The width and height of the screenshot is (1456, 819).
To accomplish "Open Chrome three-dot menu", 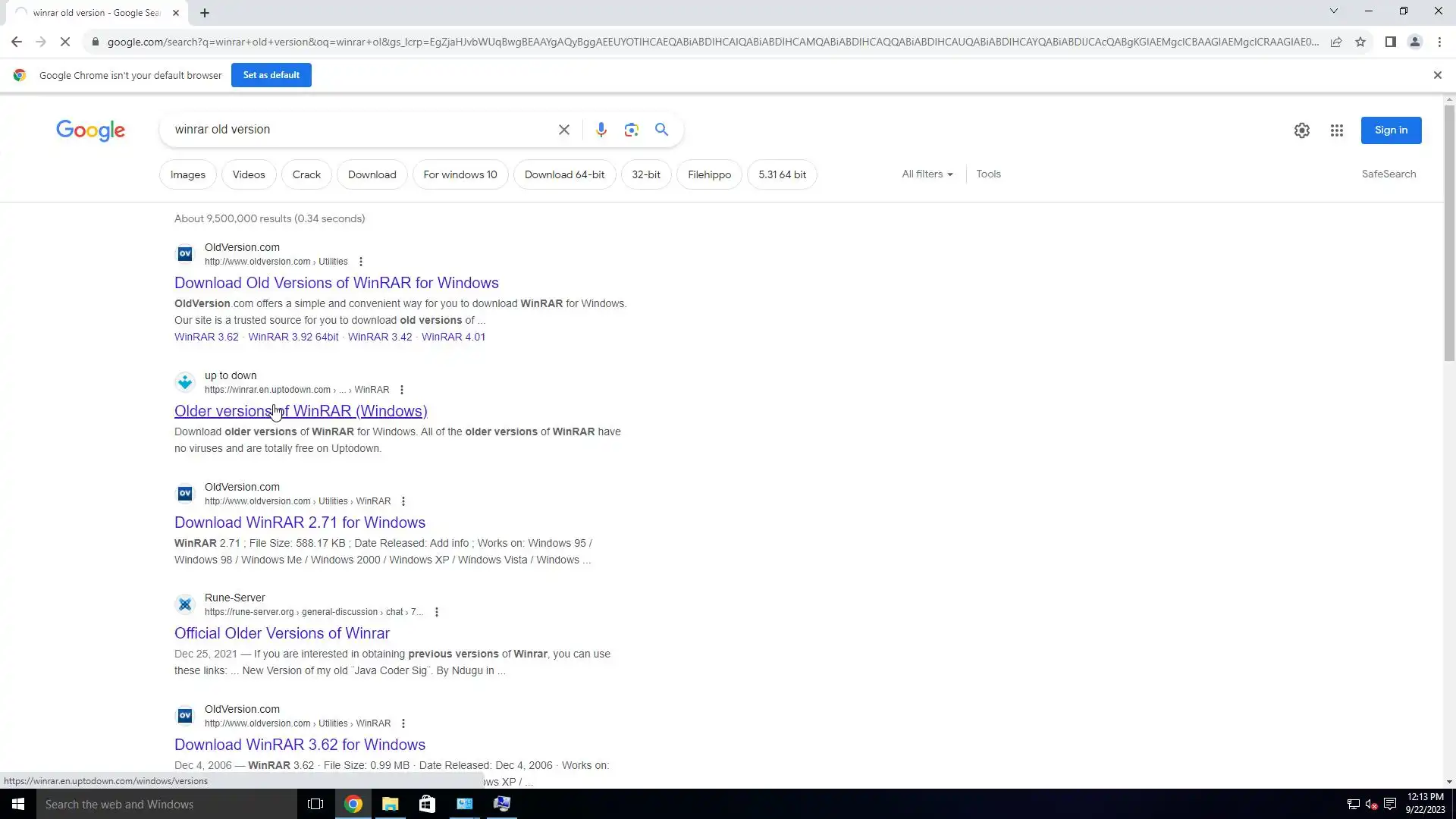I will [1439, 42].
